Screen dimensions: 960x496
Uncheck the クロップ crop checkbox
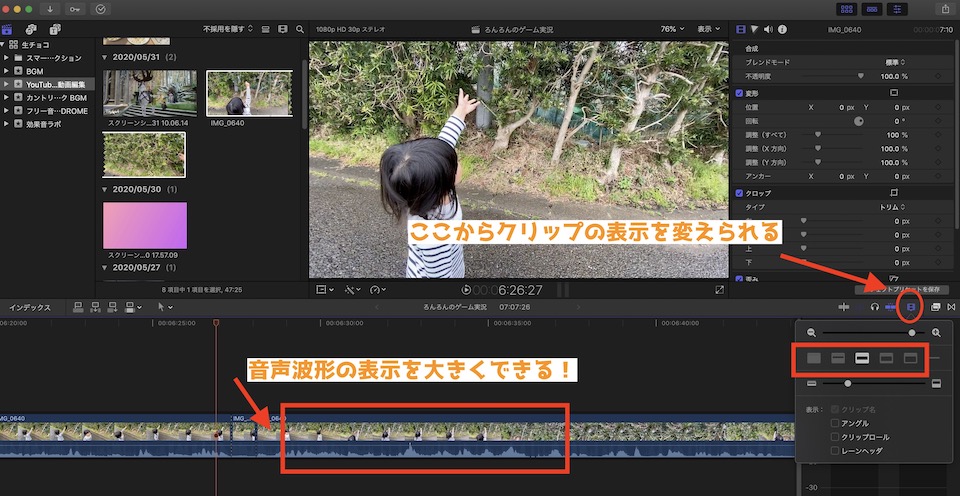[739, 193]
